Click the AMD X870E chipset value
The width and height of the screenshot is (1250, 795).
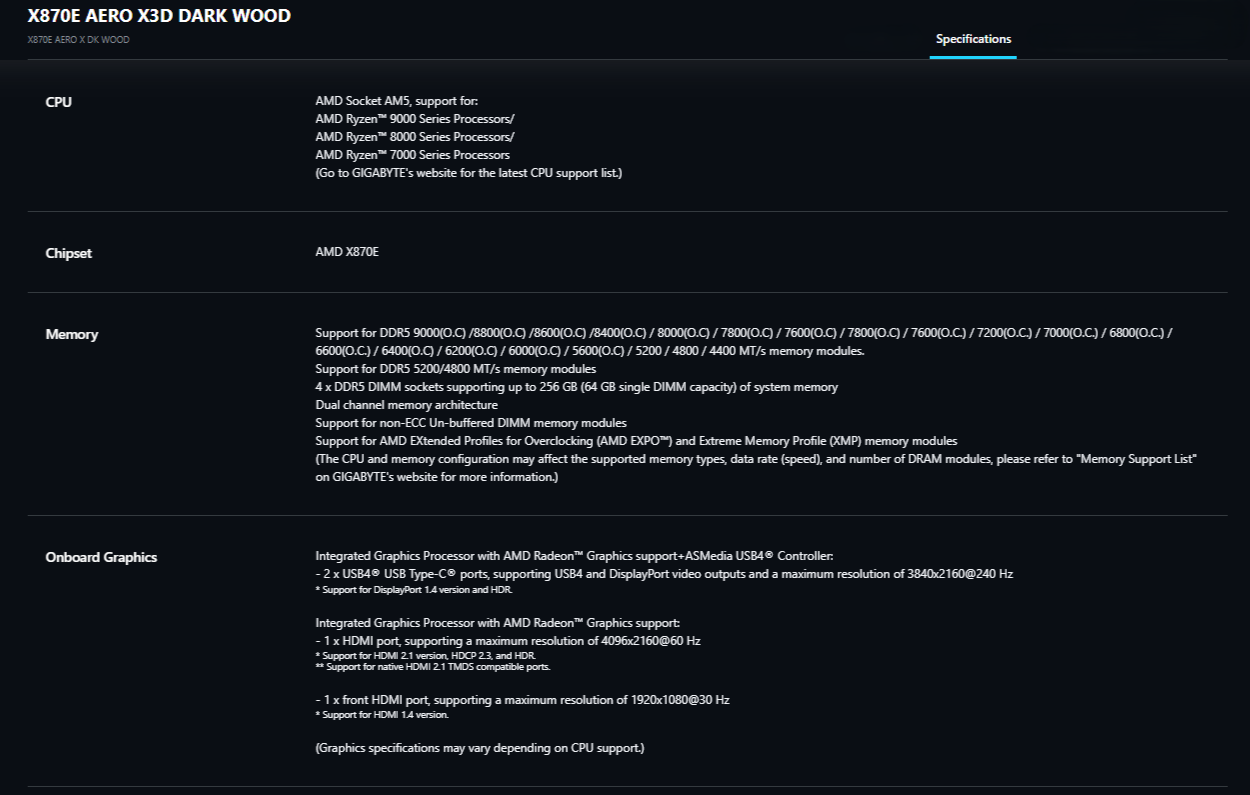[347, 252]
